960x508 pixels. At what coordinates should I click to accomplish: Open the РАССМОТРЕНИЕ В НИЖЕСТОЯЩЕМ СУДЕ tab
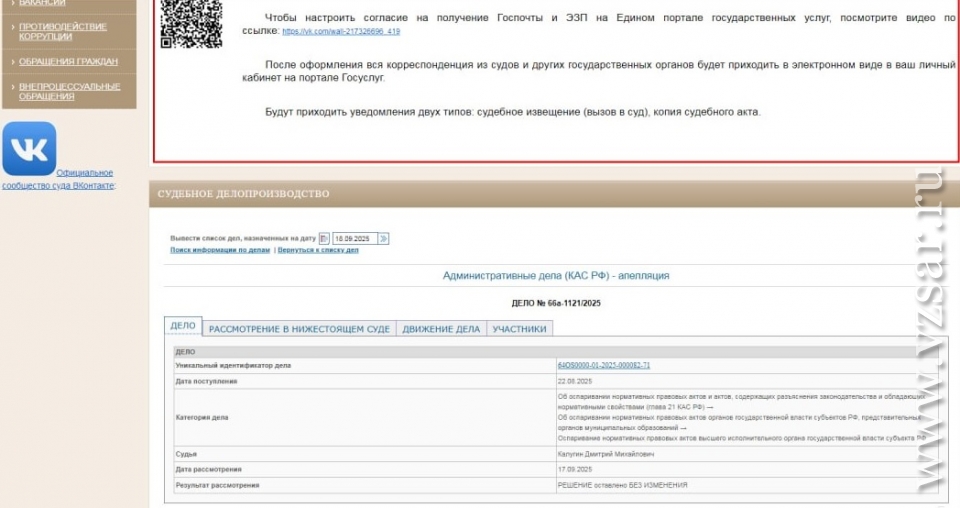(299, 329)
